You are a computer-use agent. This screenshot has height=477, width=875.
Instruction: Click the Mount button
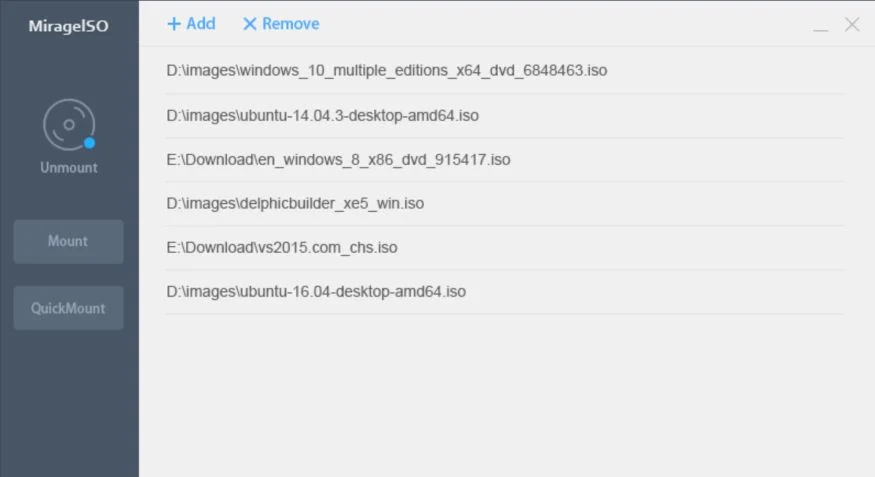tap(69, 241)
